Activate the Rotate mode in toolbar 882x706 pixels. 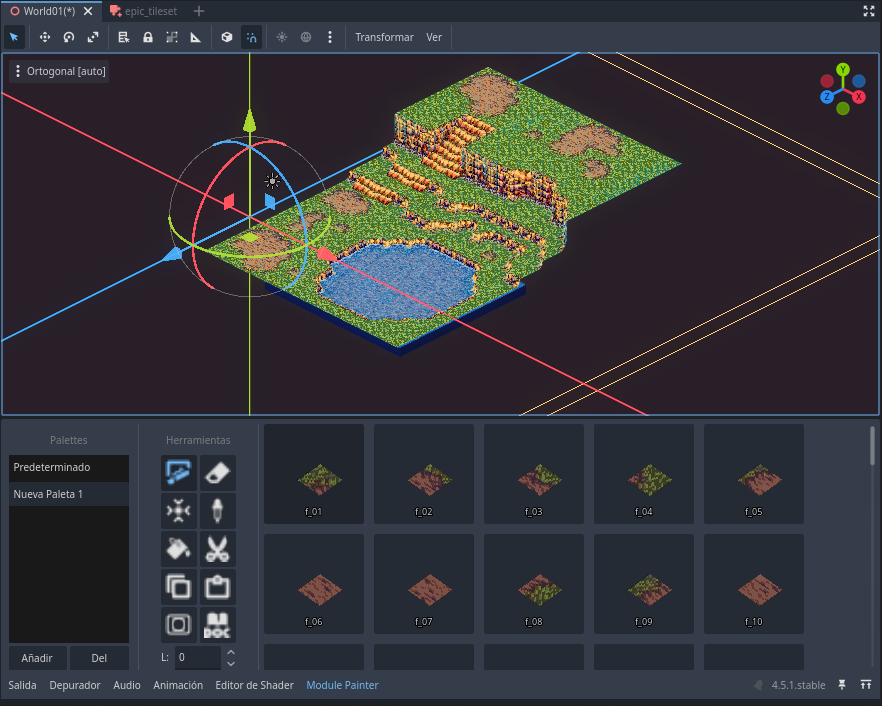click(x=69, y=37)
